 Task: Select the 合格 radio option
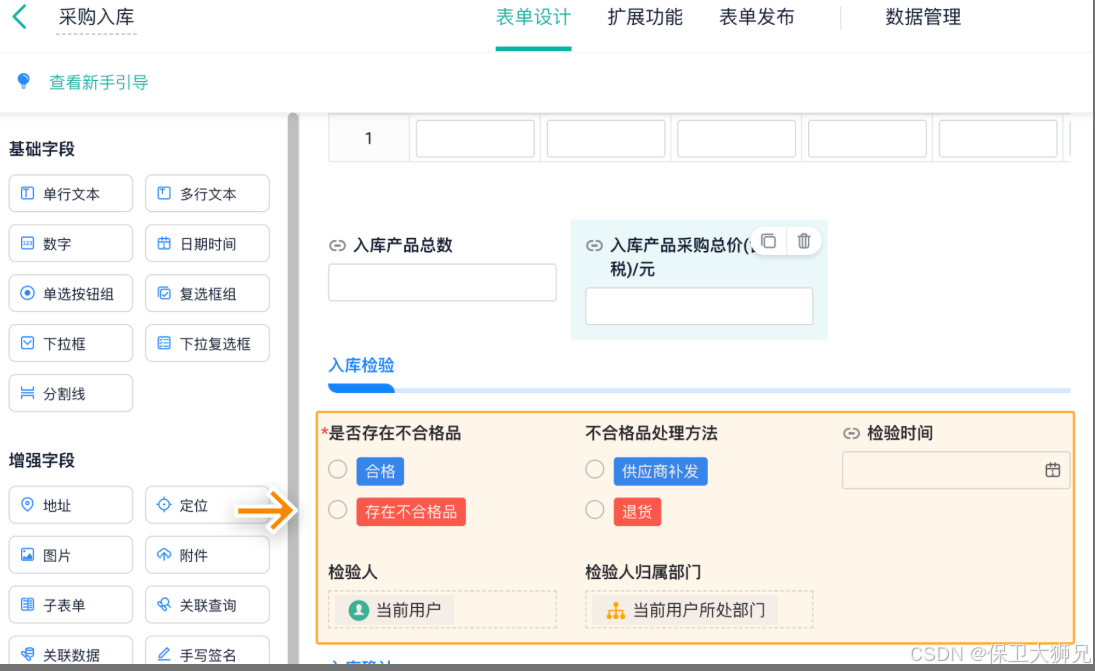point(338,470)
